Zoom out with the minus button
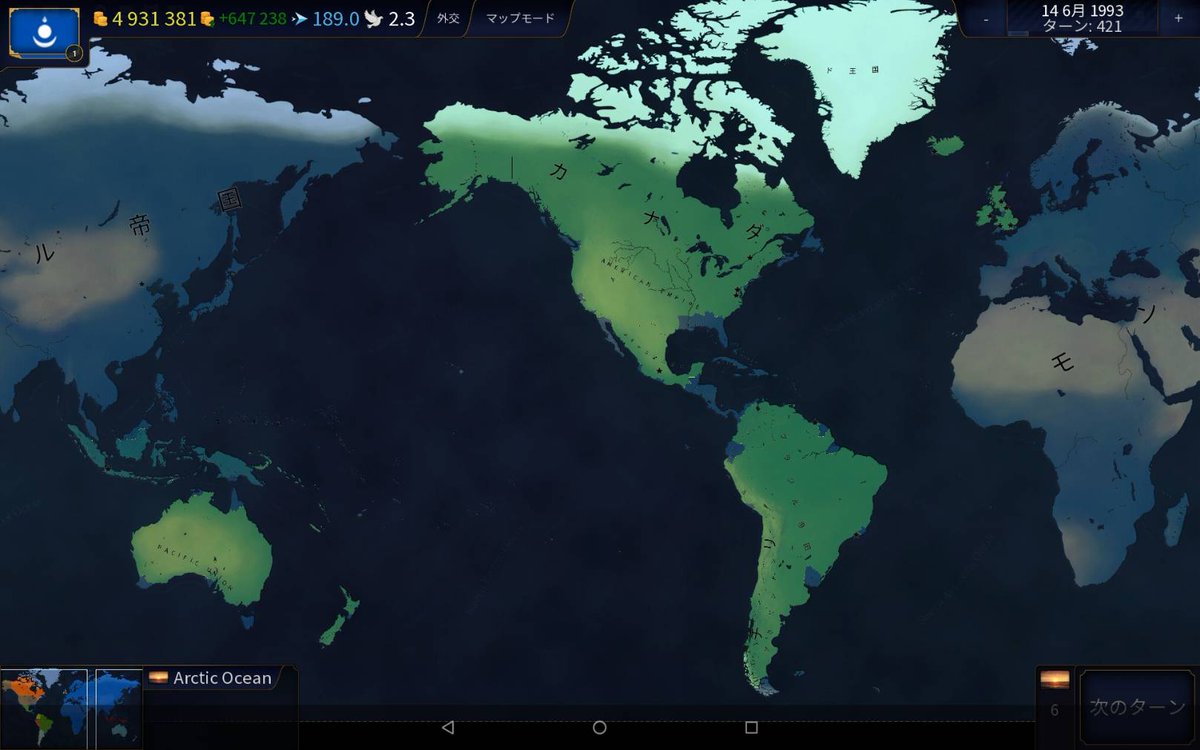Image resolution: width=1200 pixels, height=750 pixels. pos(987,19)
